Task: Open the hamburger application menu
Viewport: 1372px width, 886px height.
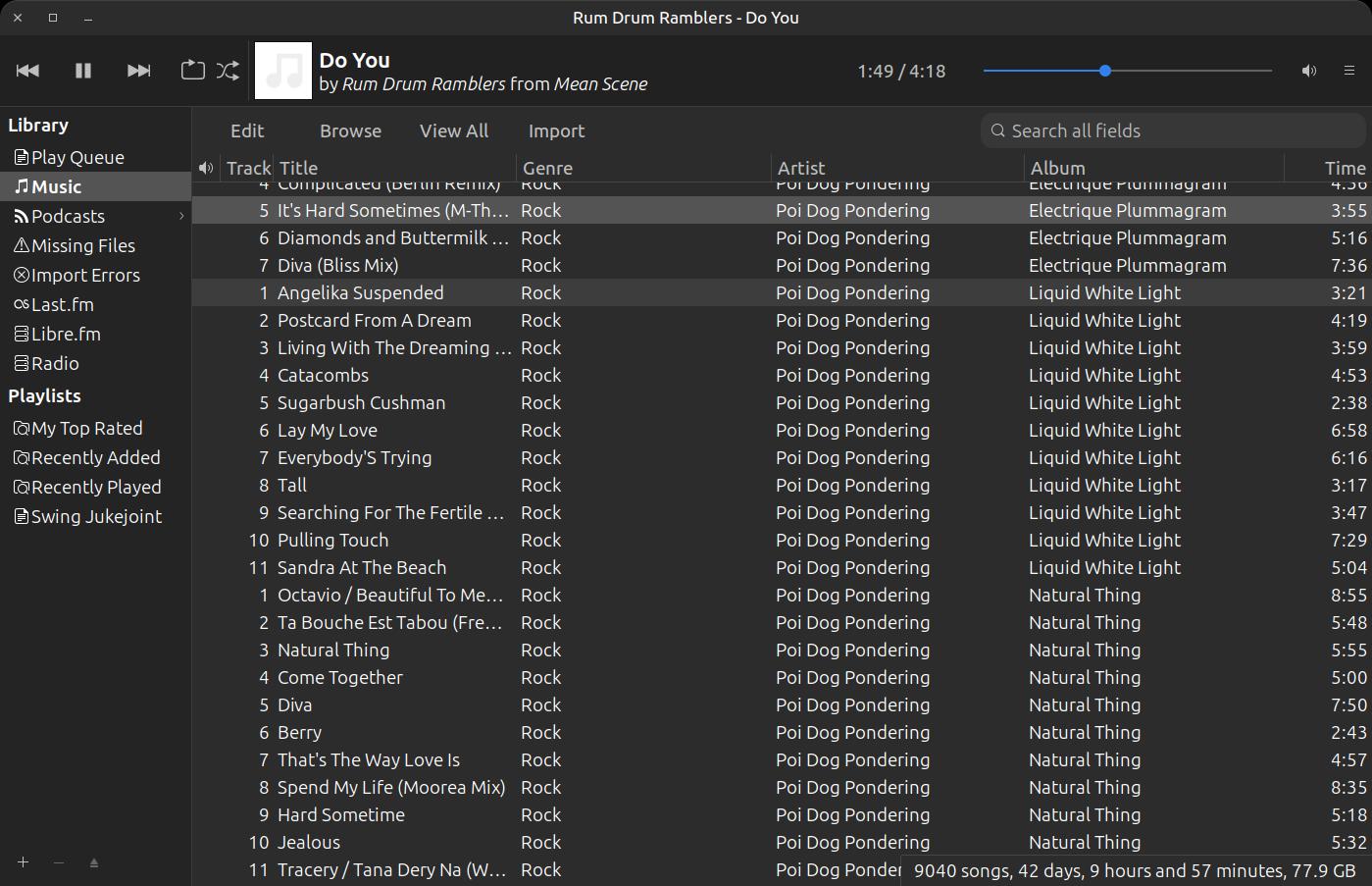Action: pyautogui.click(x=1349, y=71)
